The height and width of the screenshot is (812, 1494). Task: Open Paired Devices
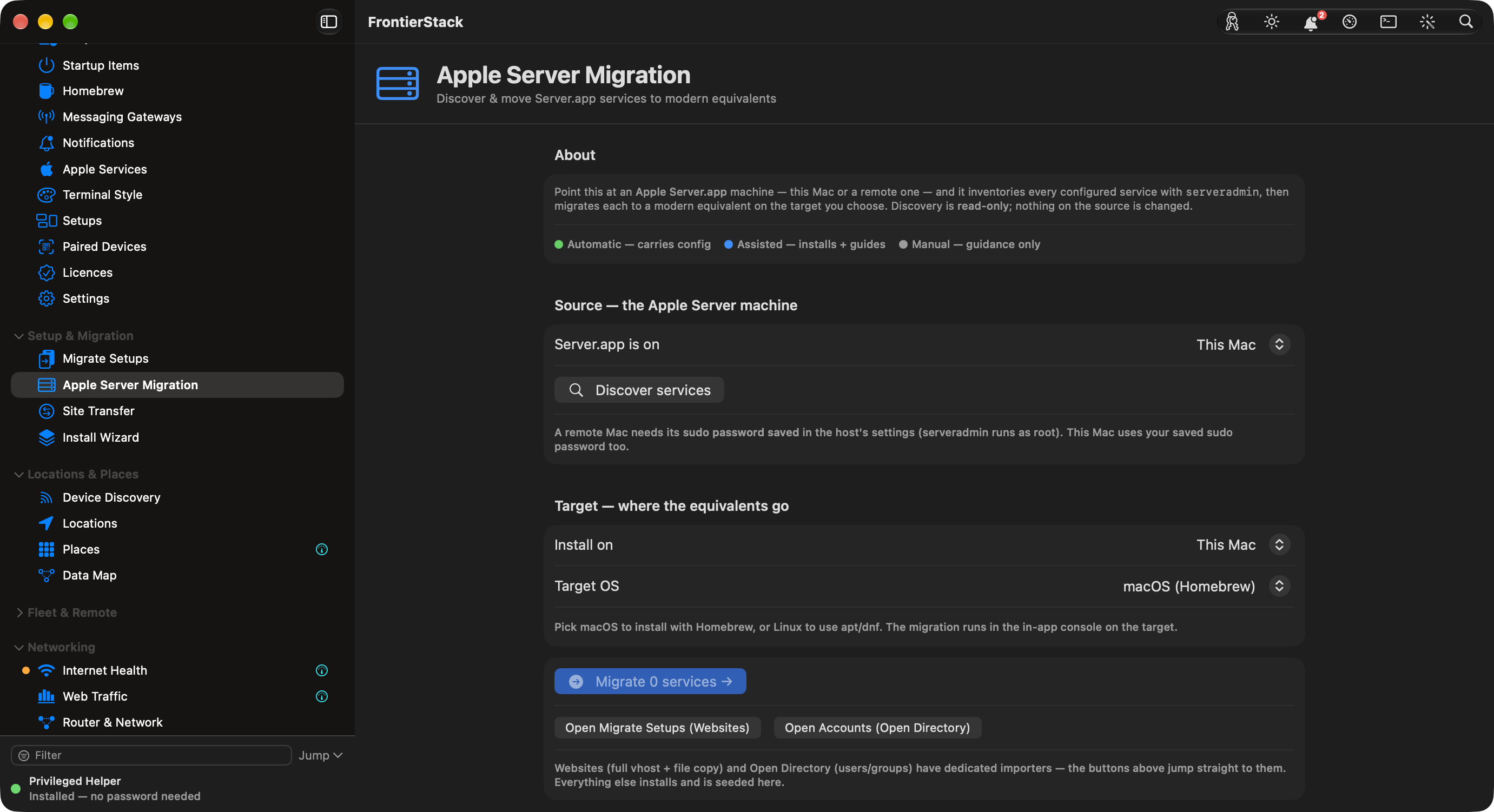pyautogui.click(x=177, y=247)
